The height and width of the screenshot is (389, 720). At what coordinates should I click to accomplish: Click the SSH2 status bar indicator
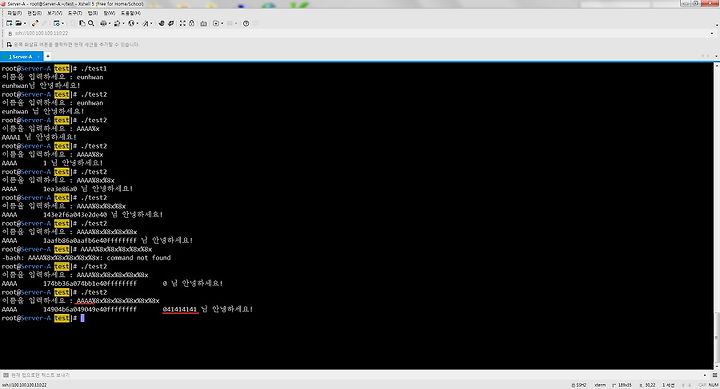coord(579,385)
